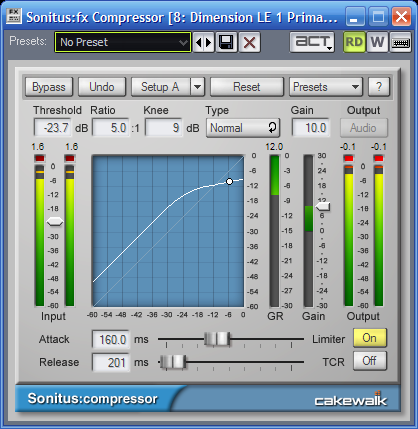Image resolution: width=418 pixels, height=429 pixels.
Task: Close the compressor window
Action: coord(401,17)
